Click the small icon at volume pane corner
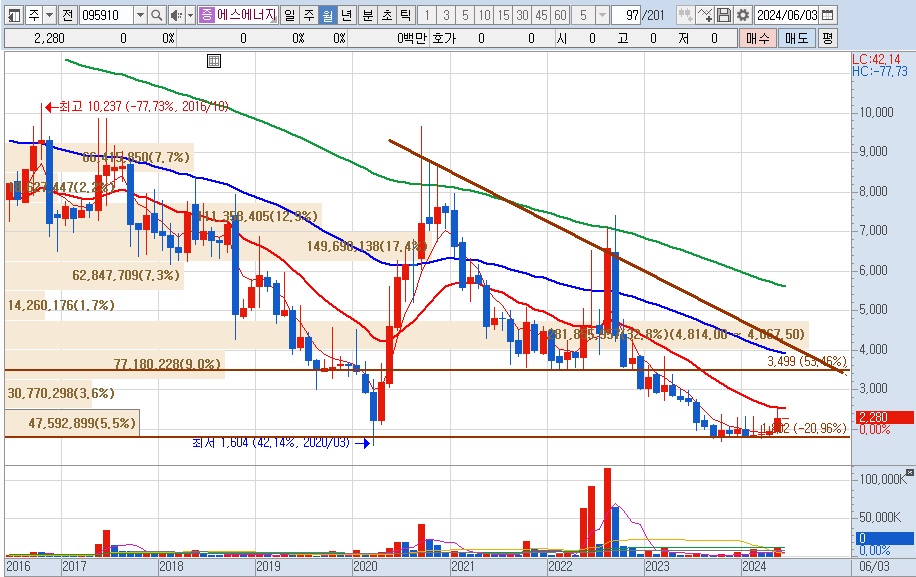The width and height of the screenshot is (916, 577). [910, 472]
